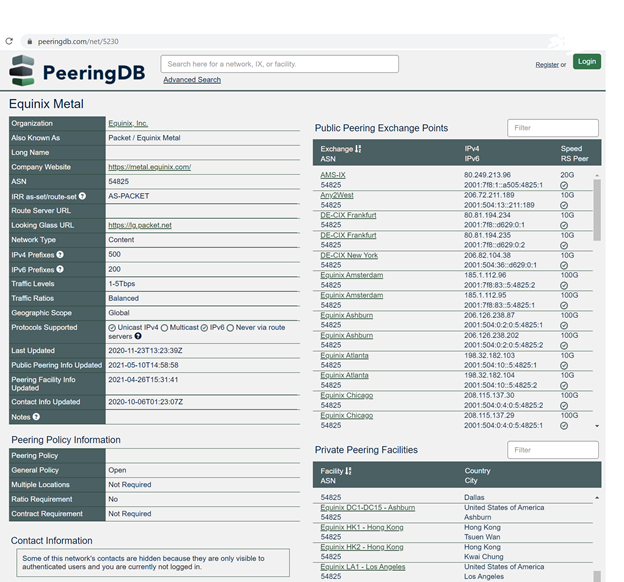Select the 20G speed of AMS-IX
The height and width of the screenshot is (582, 624).
click(567, 175)
